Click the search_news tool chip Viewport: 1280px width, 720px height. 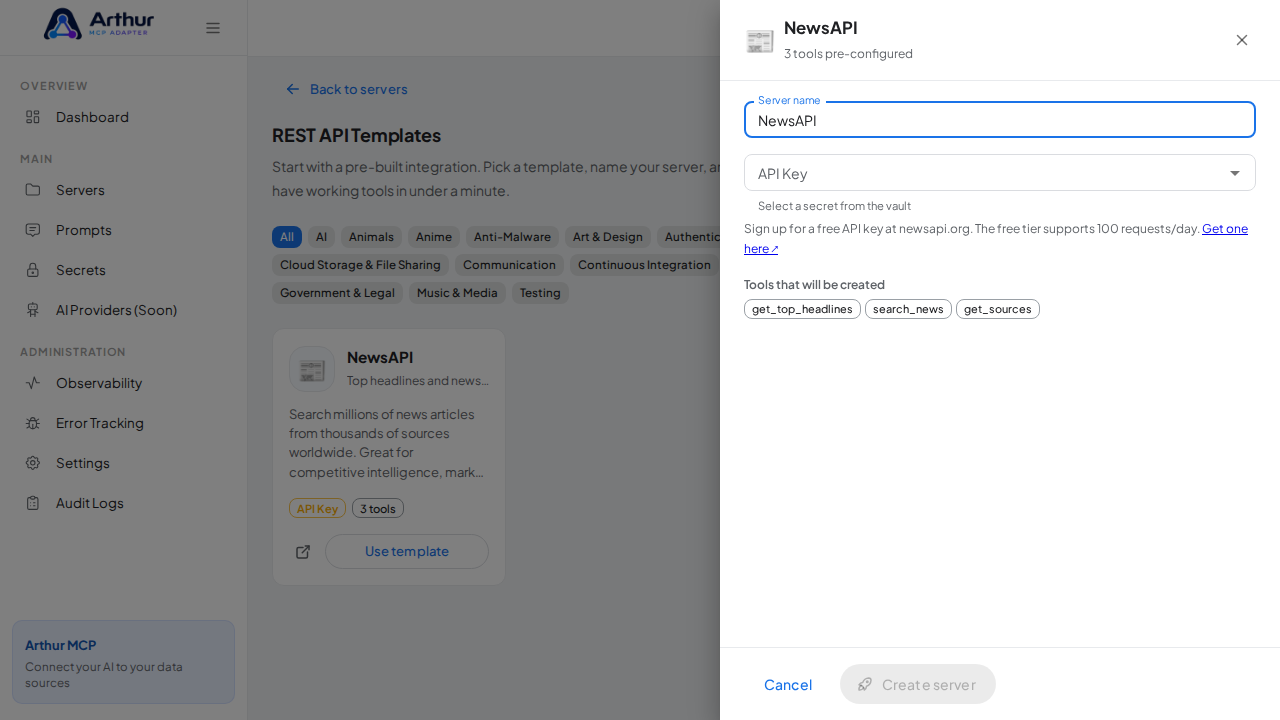908,309
